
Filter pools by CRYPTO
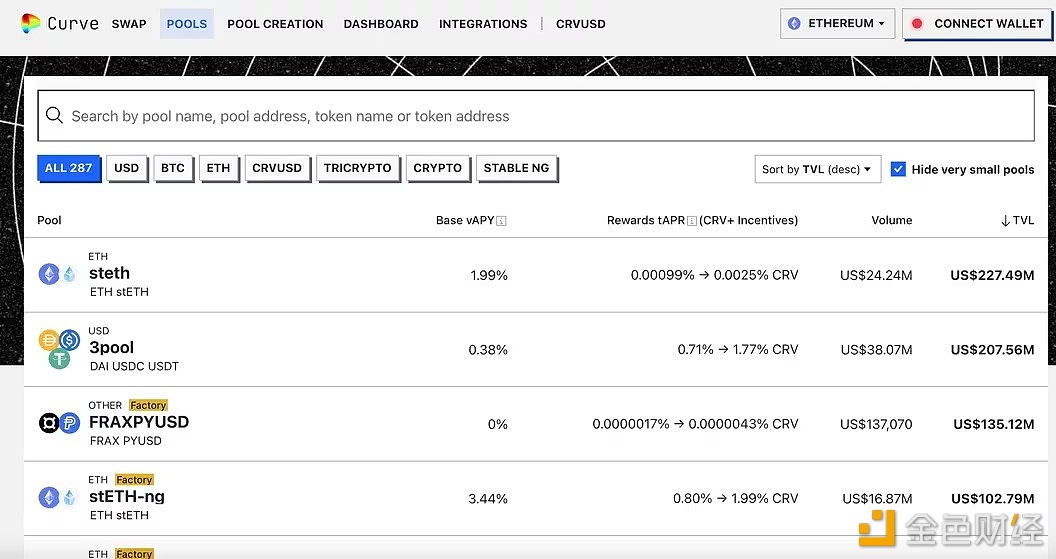438,168
